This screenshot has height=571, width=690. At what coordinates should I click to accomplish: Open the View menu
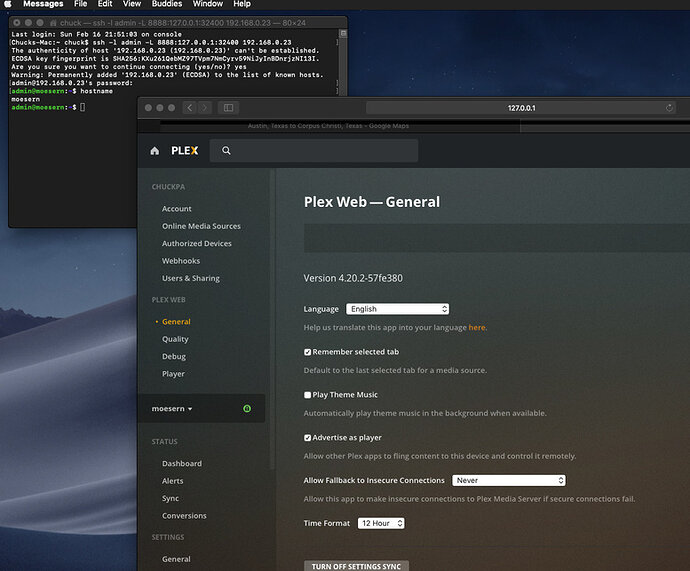tap(132, 4)
